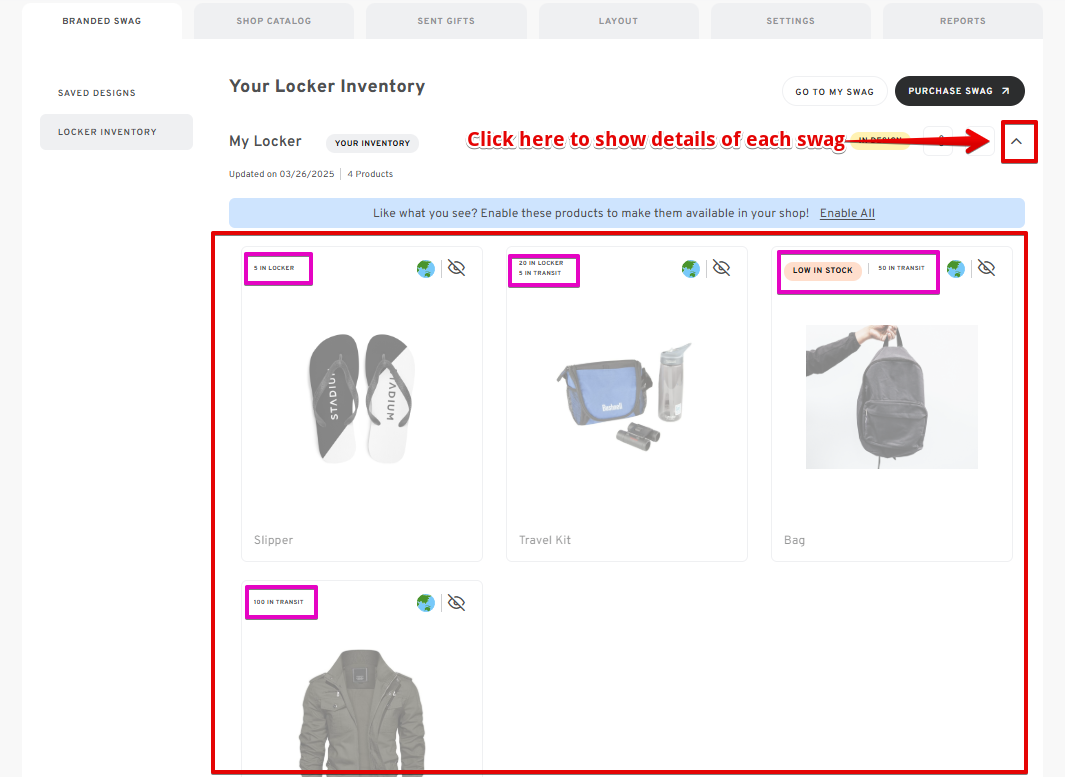The image size is (1065, 778).
Task: Open the Settings tab
Action: click(791, 21)
